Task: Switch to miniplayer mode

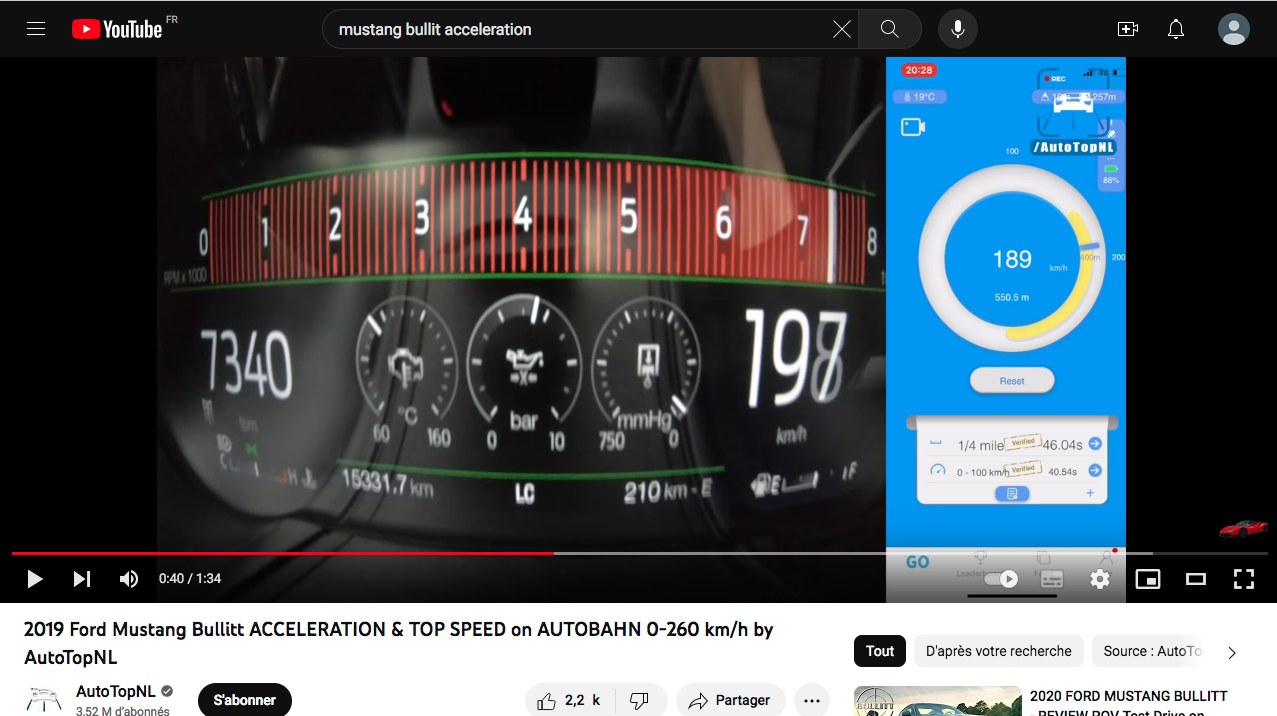Action: [1148, 579]
